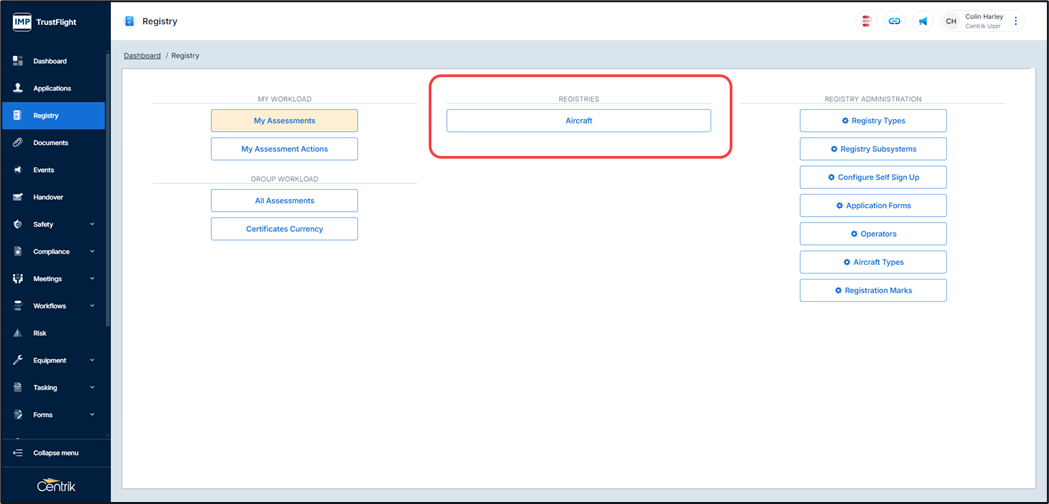
Task: Expand the Equipment menu chevron
Action: point(92,360)
